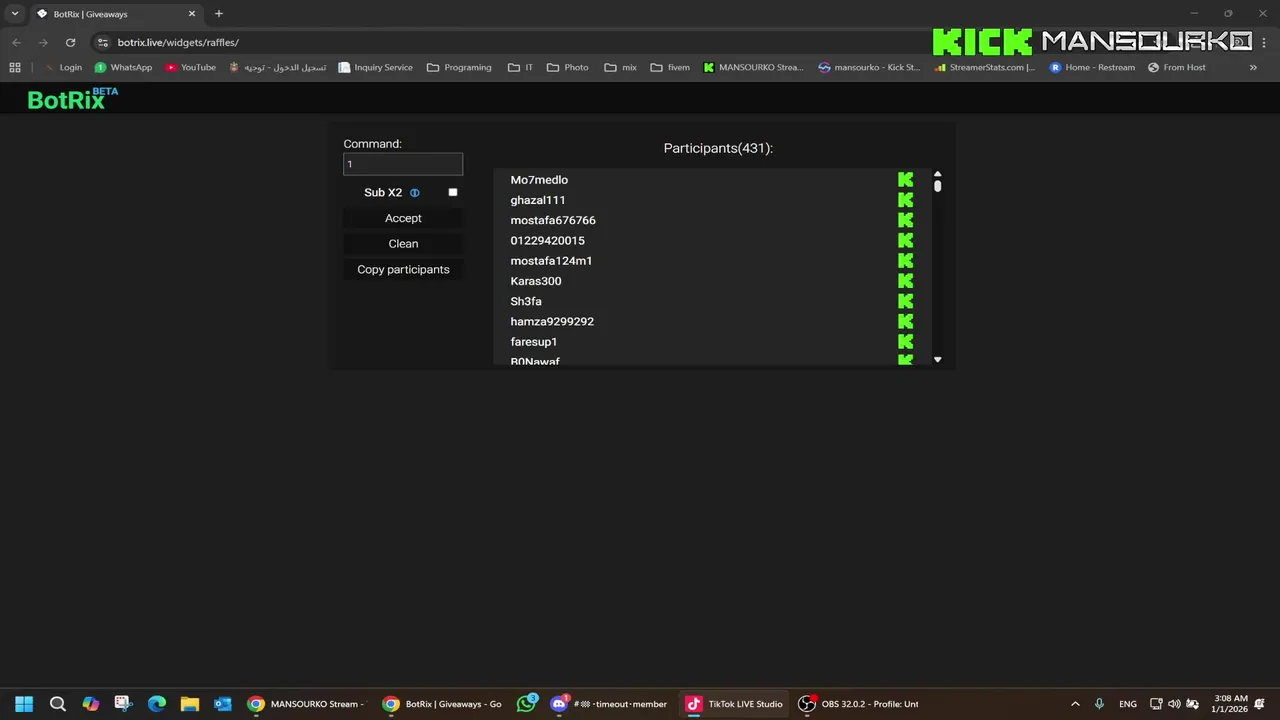Screen dimensions: 1280x720
Task: Open MANSOURKO Stream bookmark
Action: coord(753,67)
